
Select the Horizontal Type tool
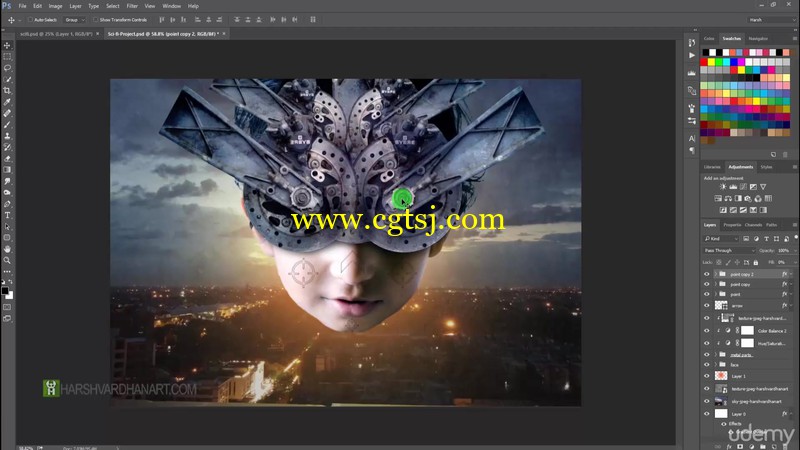[x=7, y=215]
